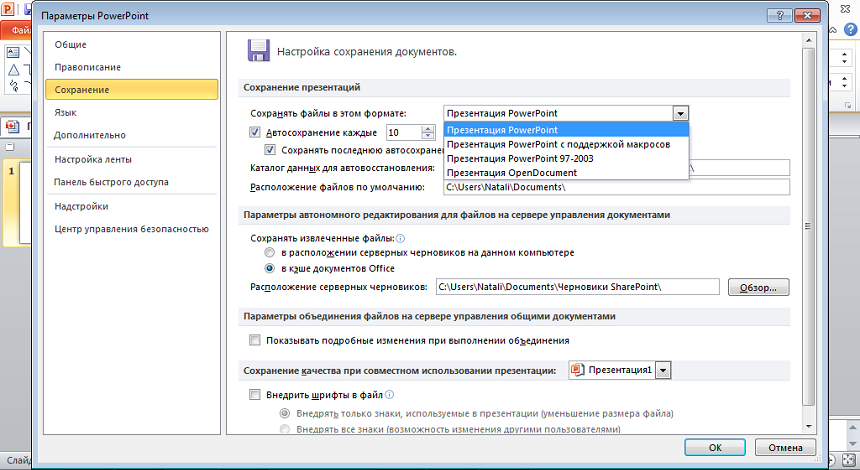The image size is (860, 470).
Task: Choose PowerPoint с поддержкой макросов format
Action: [x=566, y=144]
